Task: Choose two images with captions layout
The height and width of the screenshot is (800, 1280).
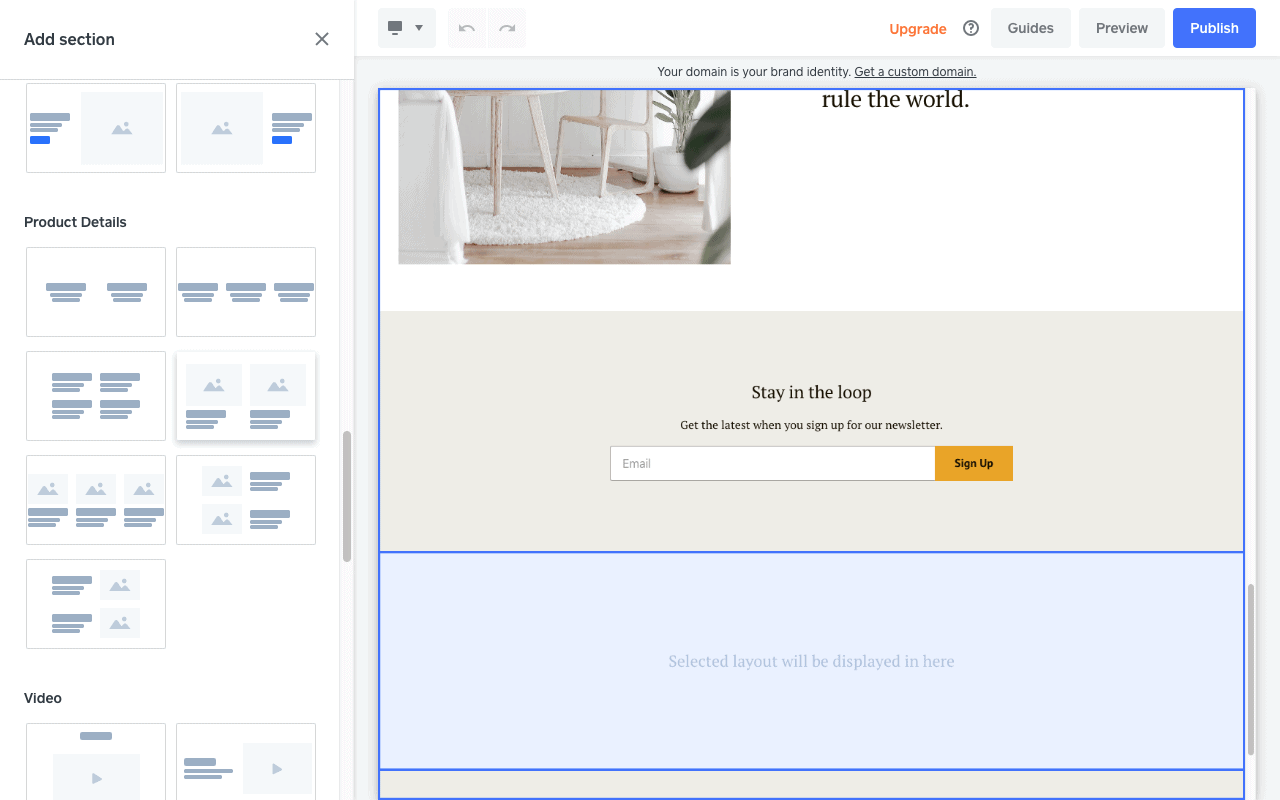Action: click(246, 396)
